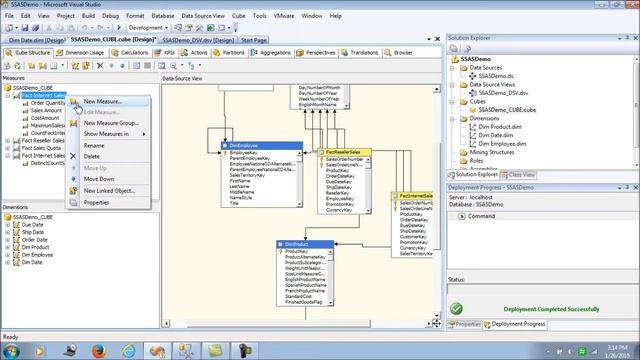The image size is (640, 360).
Task: Click the Move Down blue arrow icon
Action: 122,65
